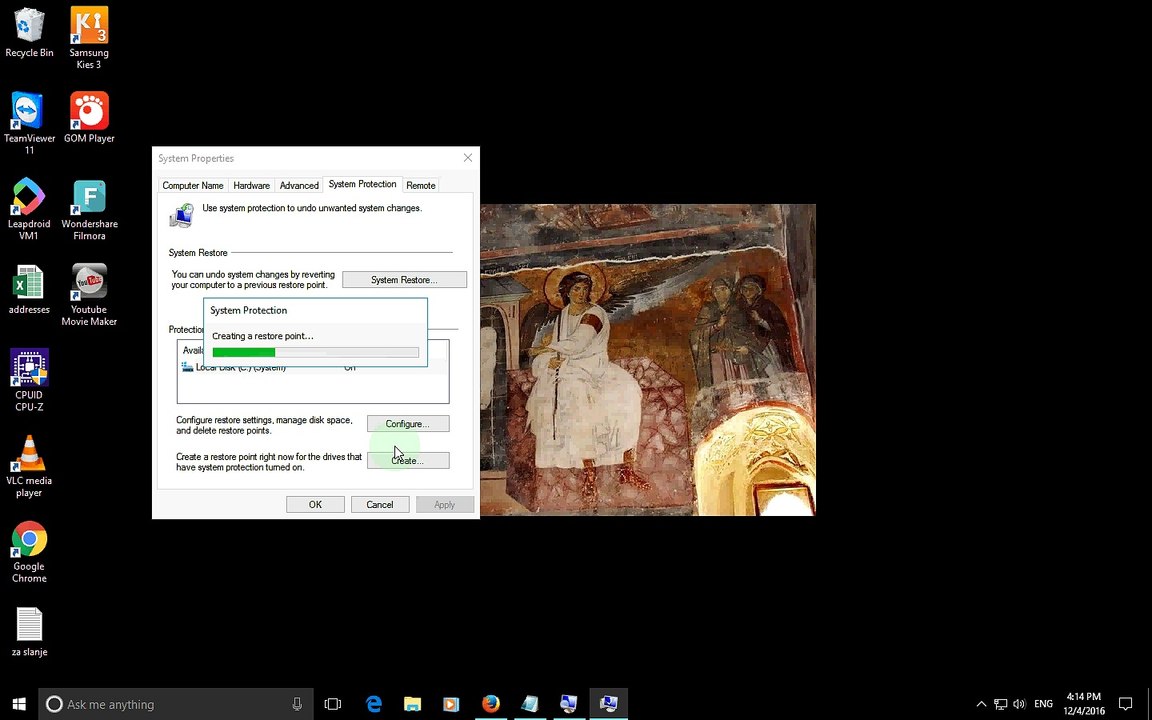Open the clock showing 4:14 PM
1152x720 pixels.
tap(1084, 704)
